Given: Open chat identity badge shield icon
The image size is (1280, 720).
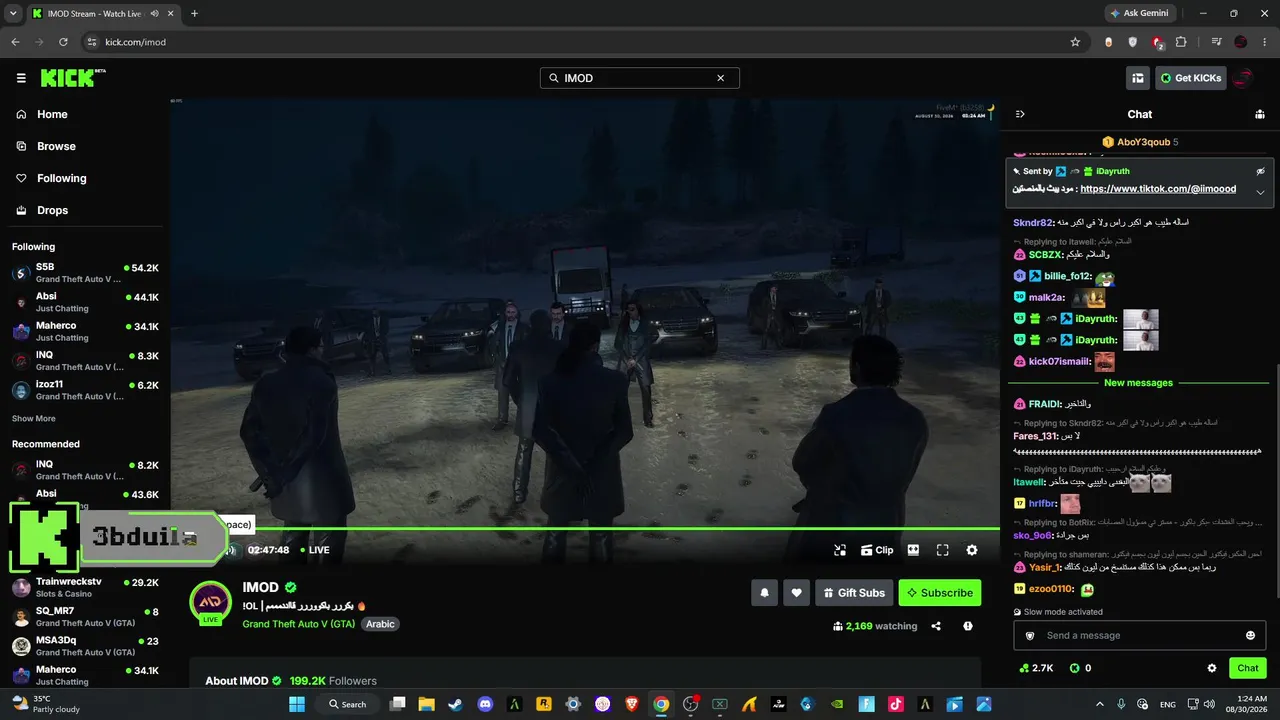Looking at the screenshot, I should point(1030,636).
